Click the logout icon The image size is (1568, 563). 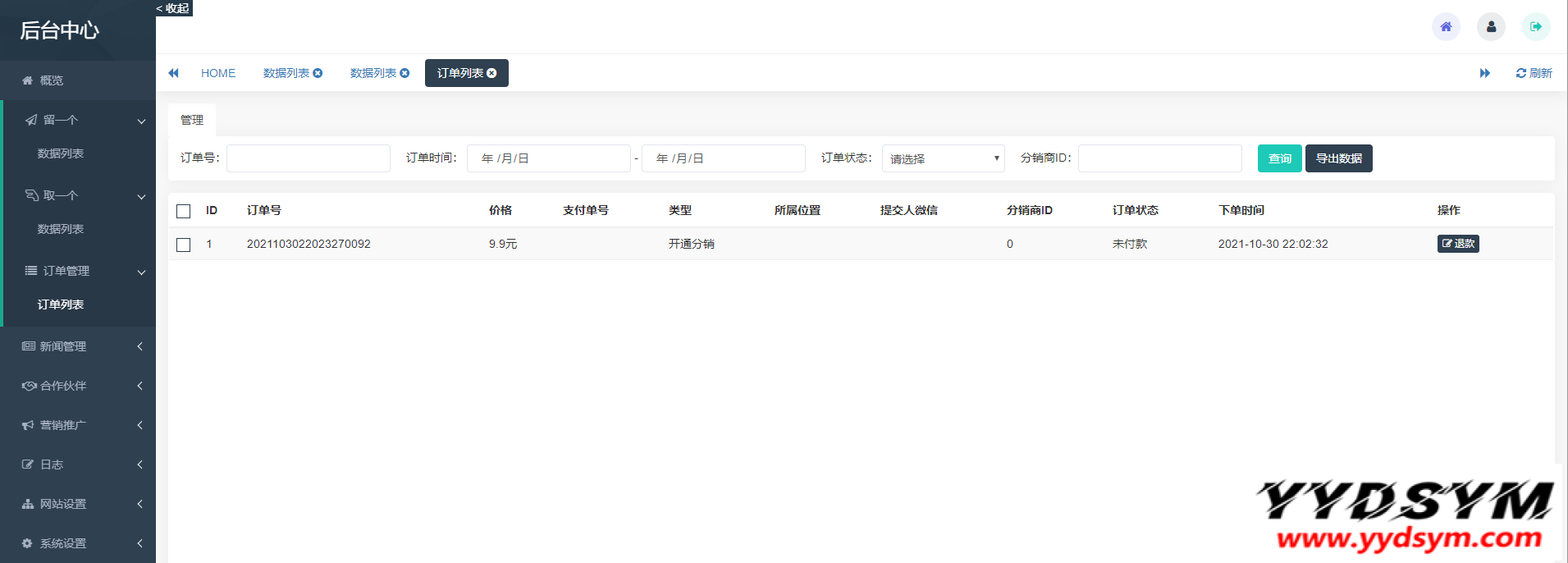pyautogui.click(x=1535, y=26)
